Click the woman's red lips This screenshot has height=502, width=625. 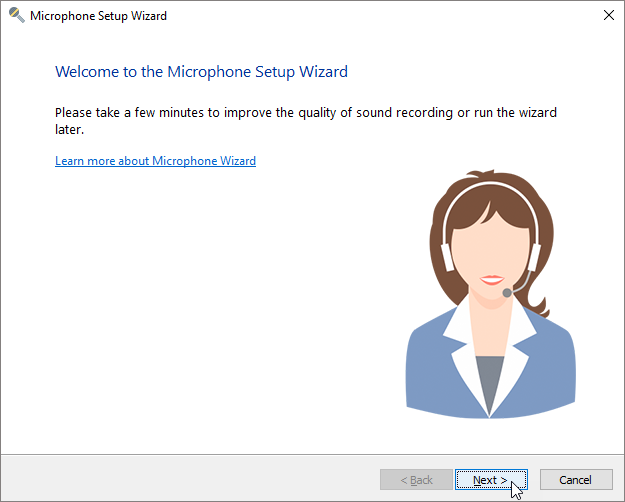tap(490, 279)
